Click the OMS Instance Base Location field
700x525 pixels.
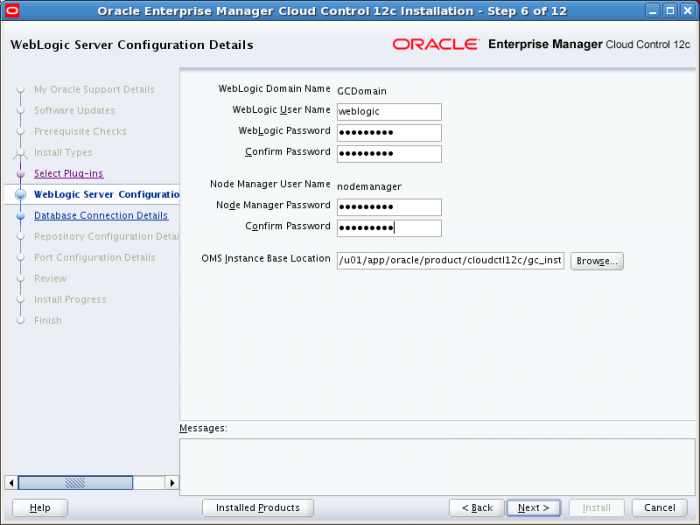pos(450,260)
